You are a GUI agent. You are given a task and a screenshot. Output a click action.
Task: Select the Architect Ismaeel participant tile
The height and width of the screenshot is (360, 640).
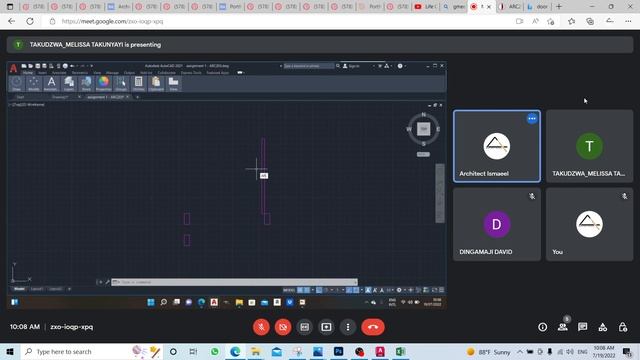(x=497, y=146)
